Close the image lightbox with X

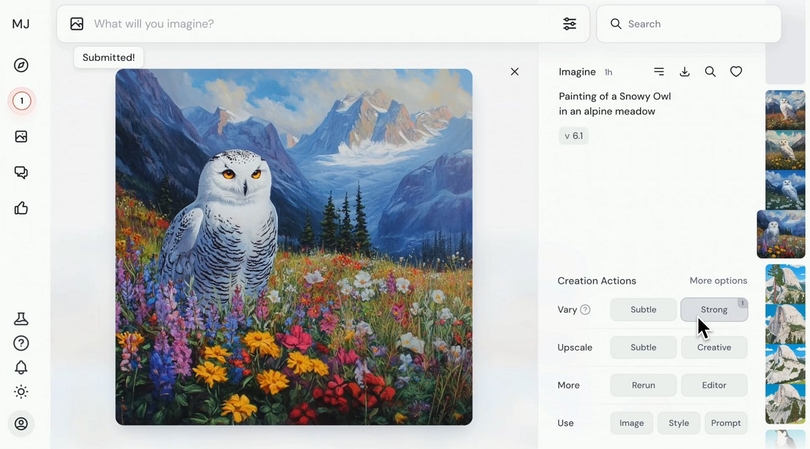[515, 72]
